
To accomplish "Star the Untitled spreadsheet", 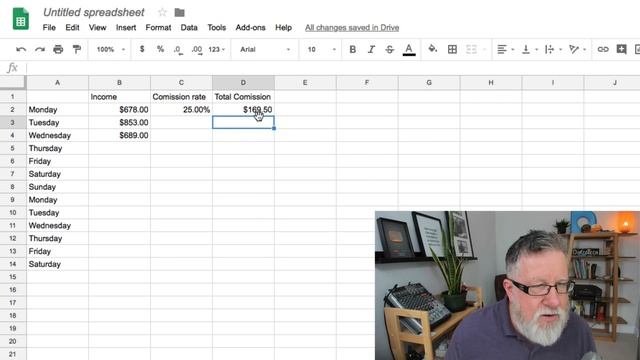I will [162, 12].
